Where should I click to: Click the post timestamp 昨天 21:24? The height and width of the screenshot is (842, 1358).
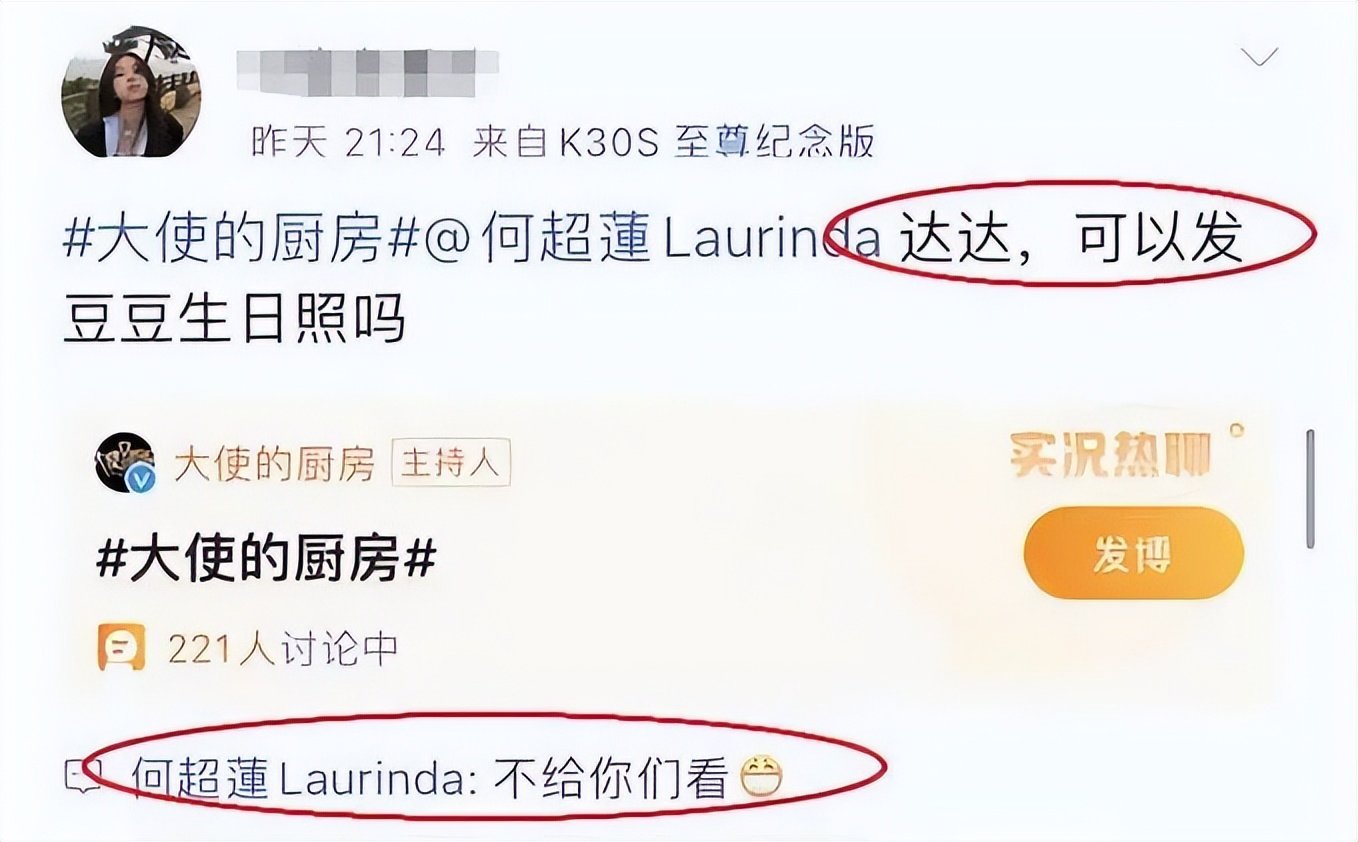pos(347,143)
